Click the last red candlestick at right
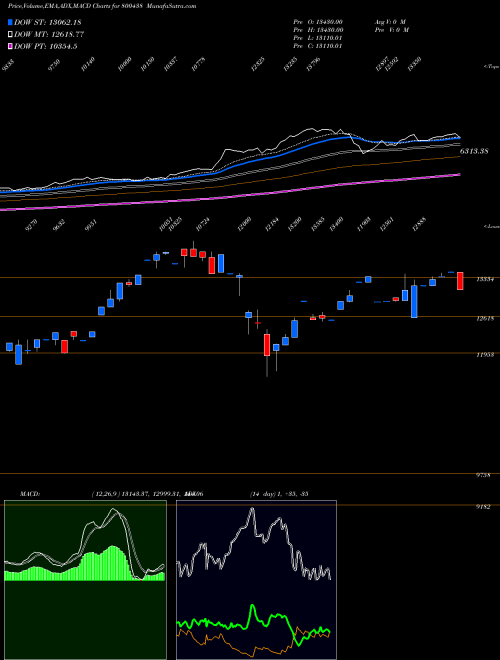Screen dimensions: 500x660 point(460,281)
